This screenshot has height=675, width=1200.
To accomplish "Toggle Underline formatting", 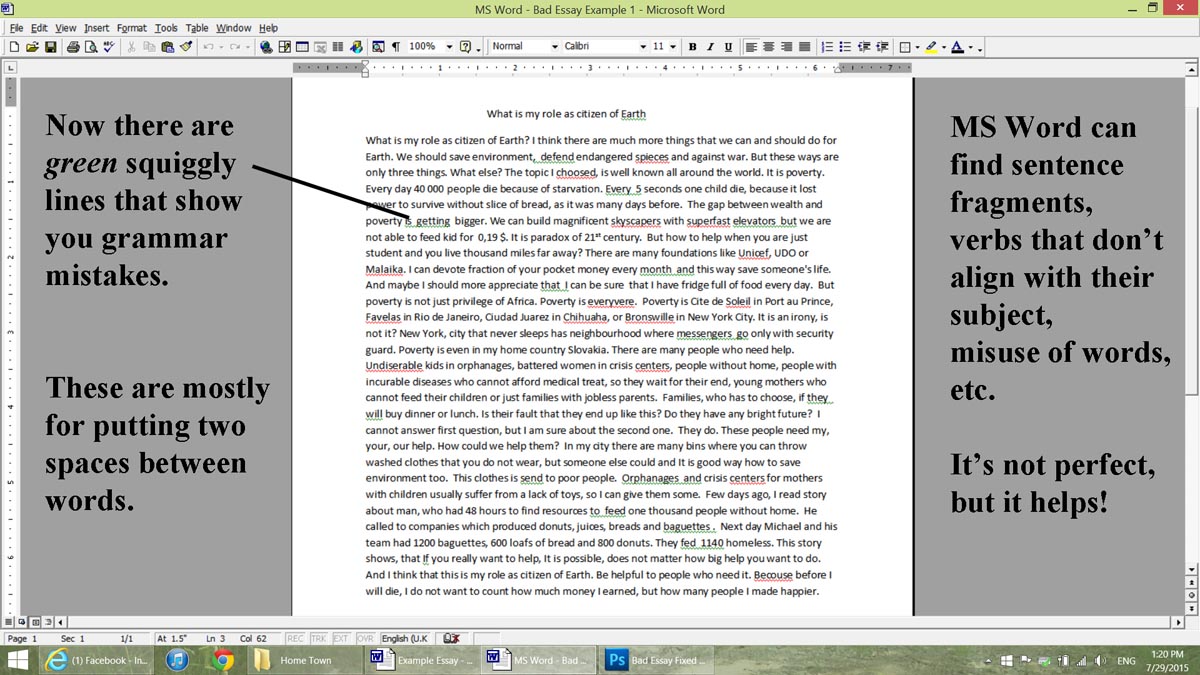I will [x=728, y=47].
